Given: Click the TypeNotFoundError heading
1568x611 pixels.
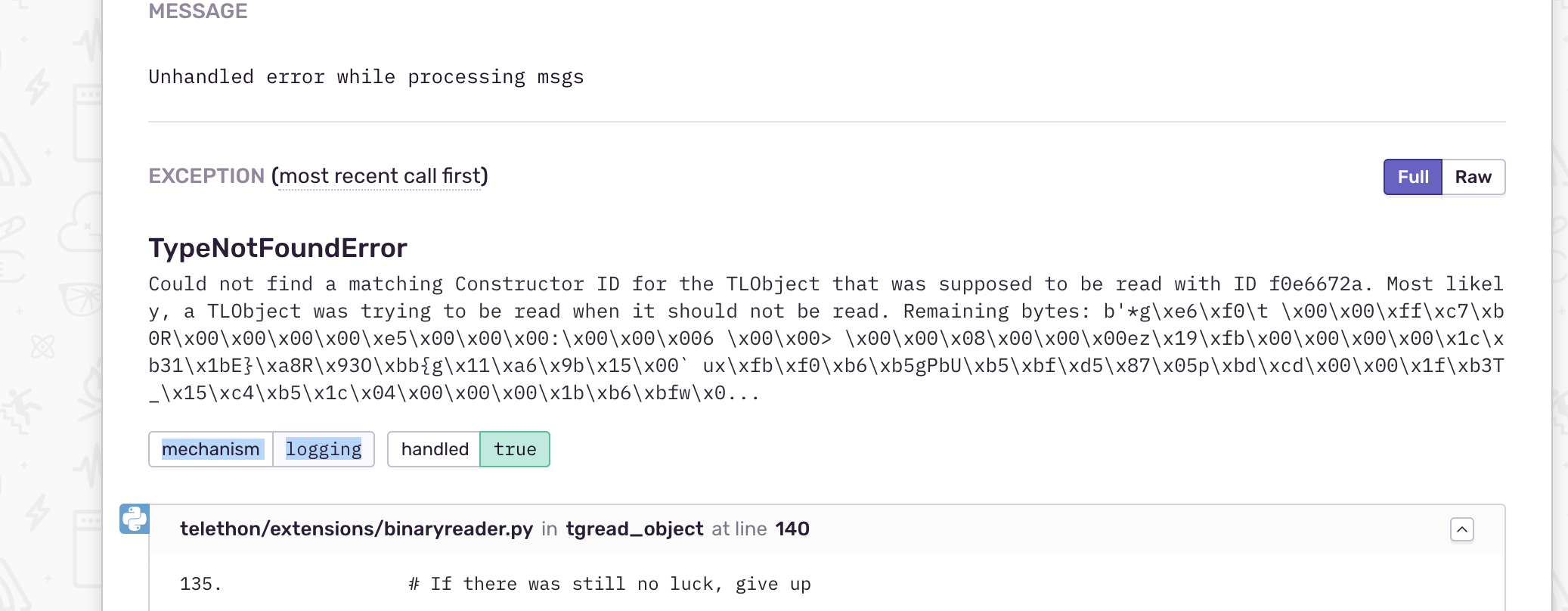Looking at the screenshot, I should (x=277, y=248).
